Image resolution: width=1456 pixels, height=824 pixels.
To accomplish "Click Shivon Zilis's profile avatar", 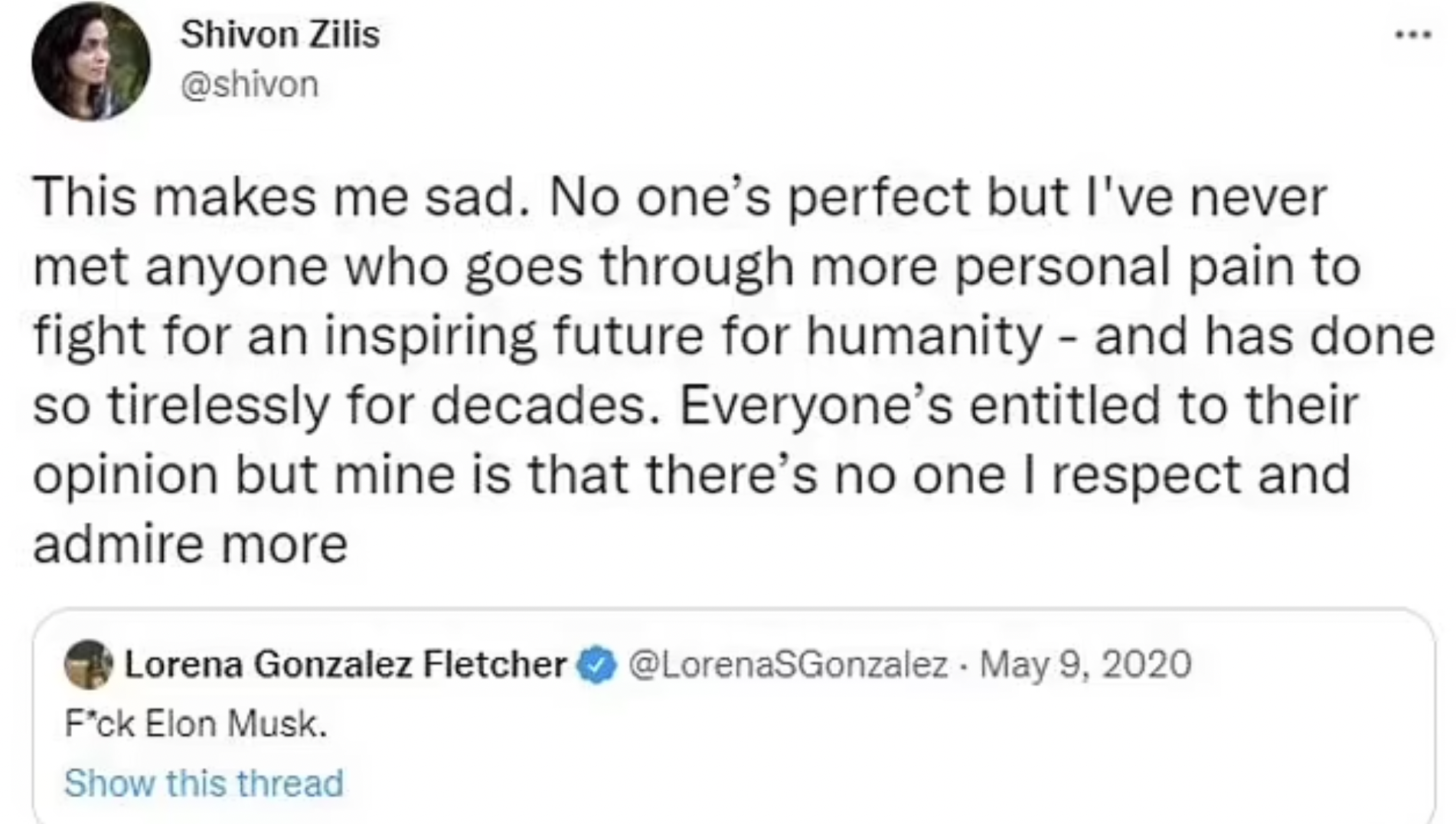I will [90, 61].
